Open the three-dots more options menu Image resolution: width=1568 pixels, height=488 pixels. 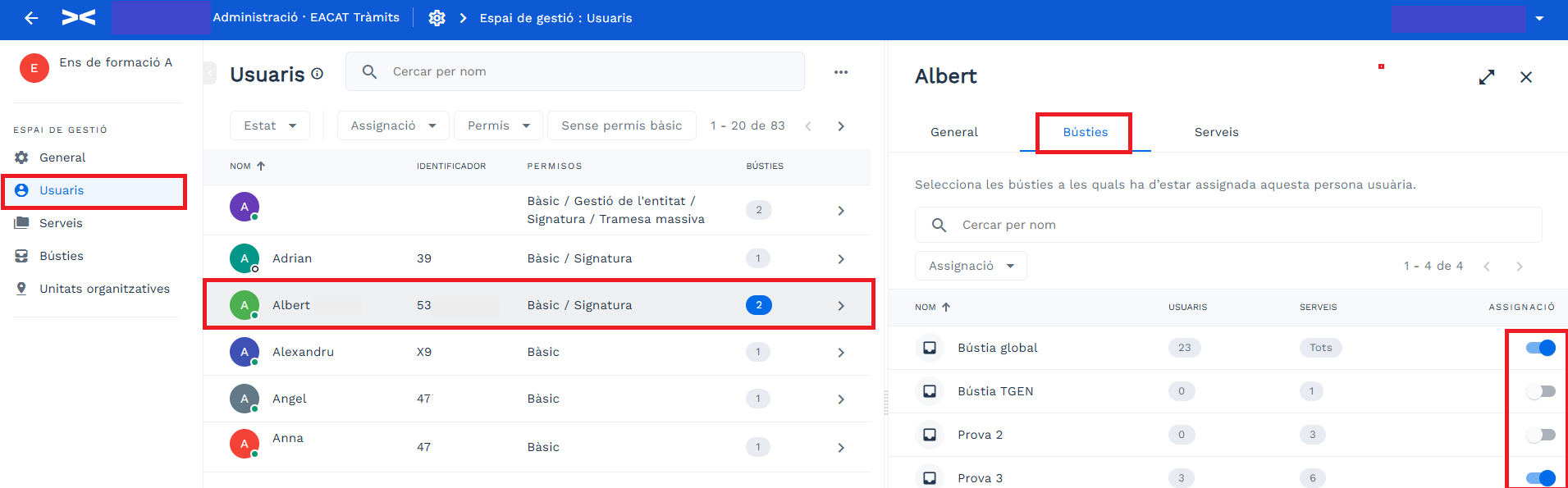[841, 72]
